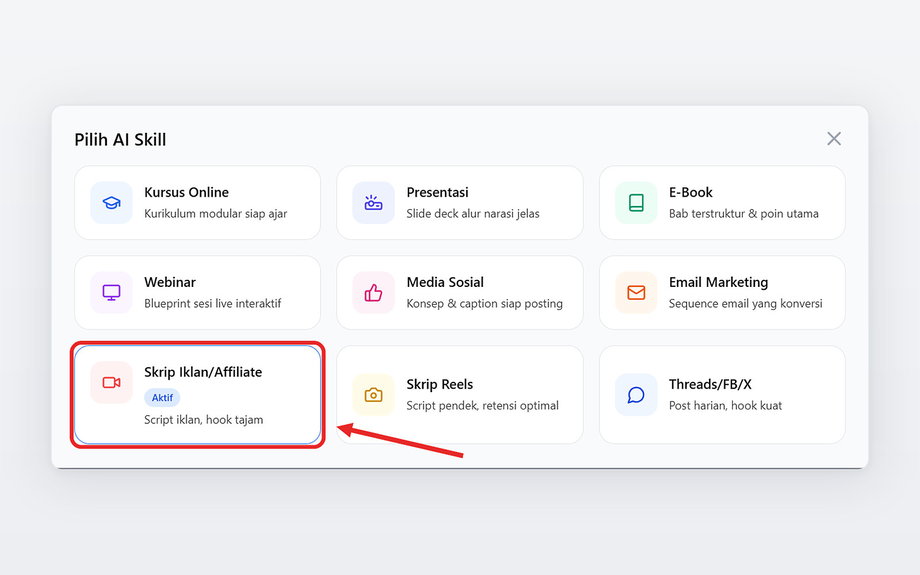Click the orange envelope icon for Email Marketing
The height and width of the screenshot is (575, 920).
[x=636, y=292]
